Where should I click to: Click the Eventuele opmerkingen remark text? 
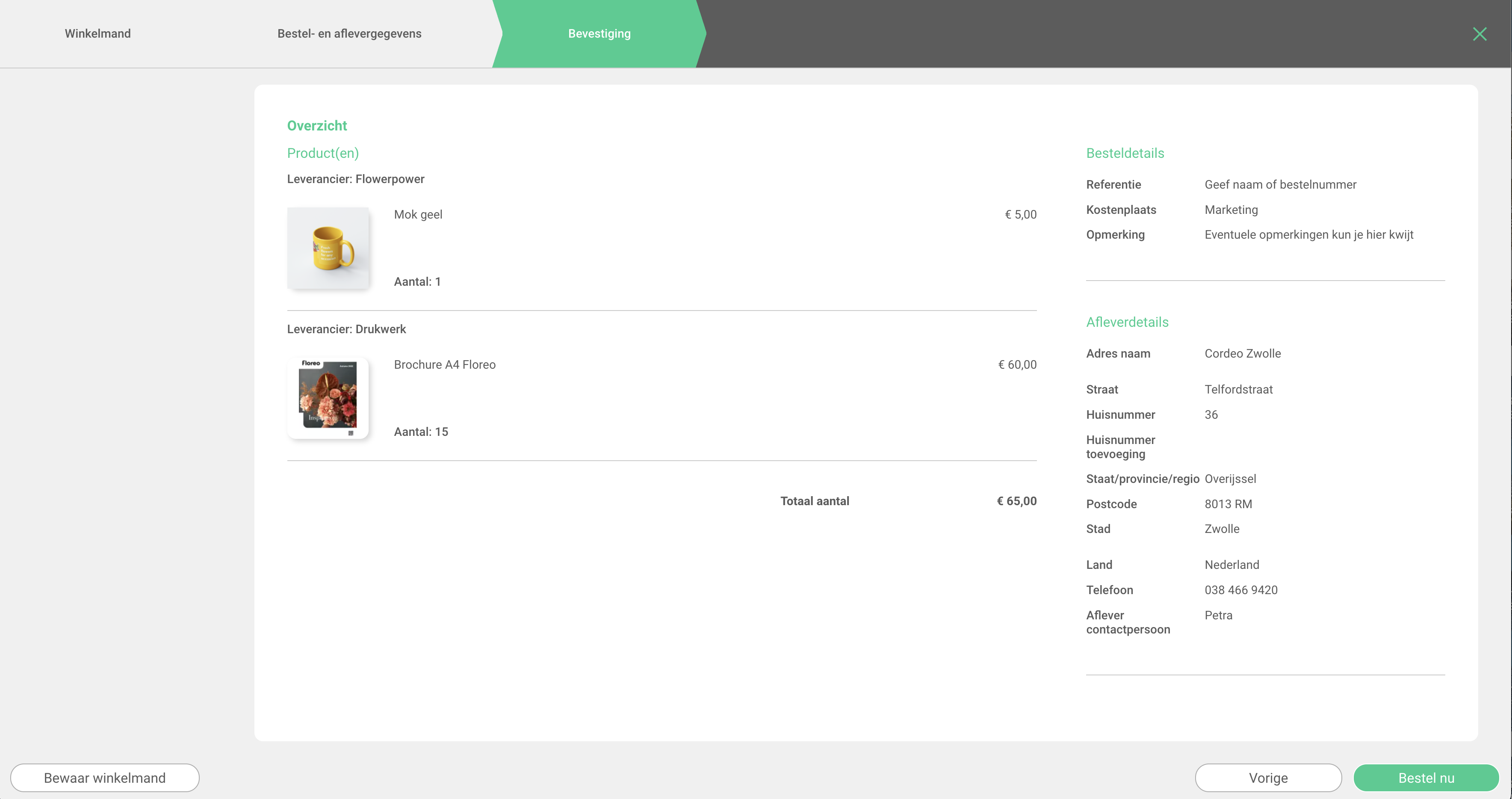click(1308, 235)
